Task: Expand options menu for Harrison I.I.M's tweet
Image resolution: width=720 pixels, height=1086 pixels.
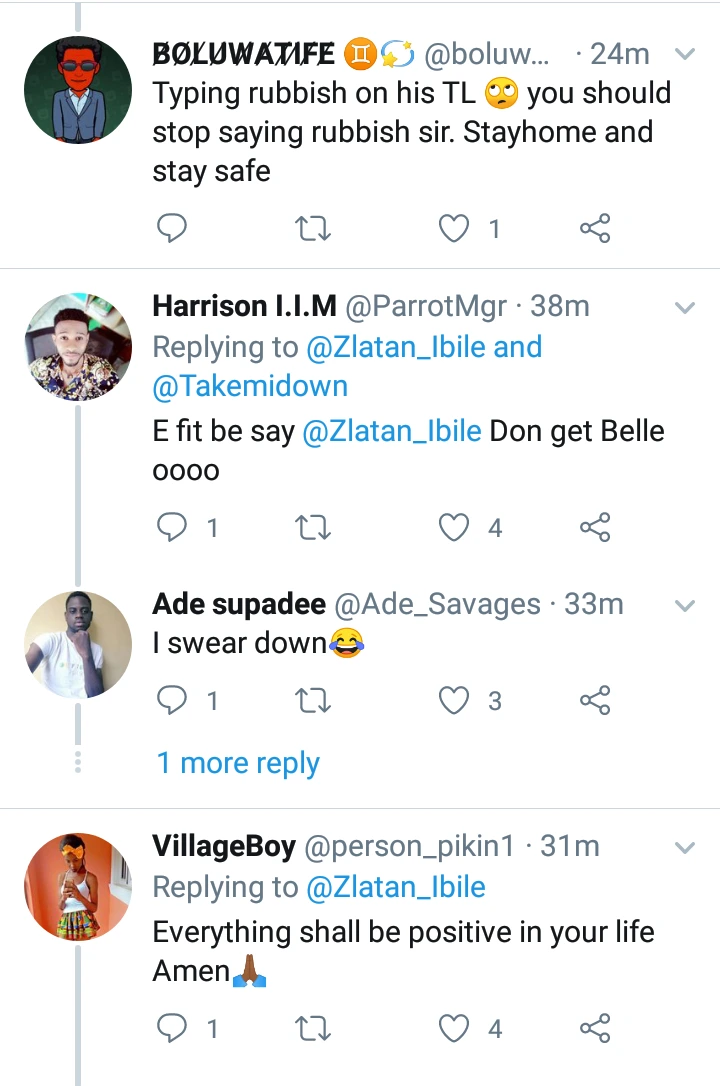Action: point(685,307)
